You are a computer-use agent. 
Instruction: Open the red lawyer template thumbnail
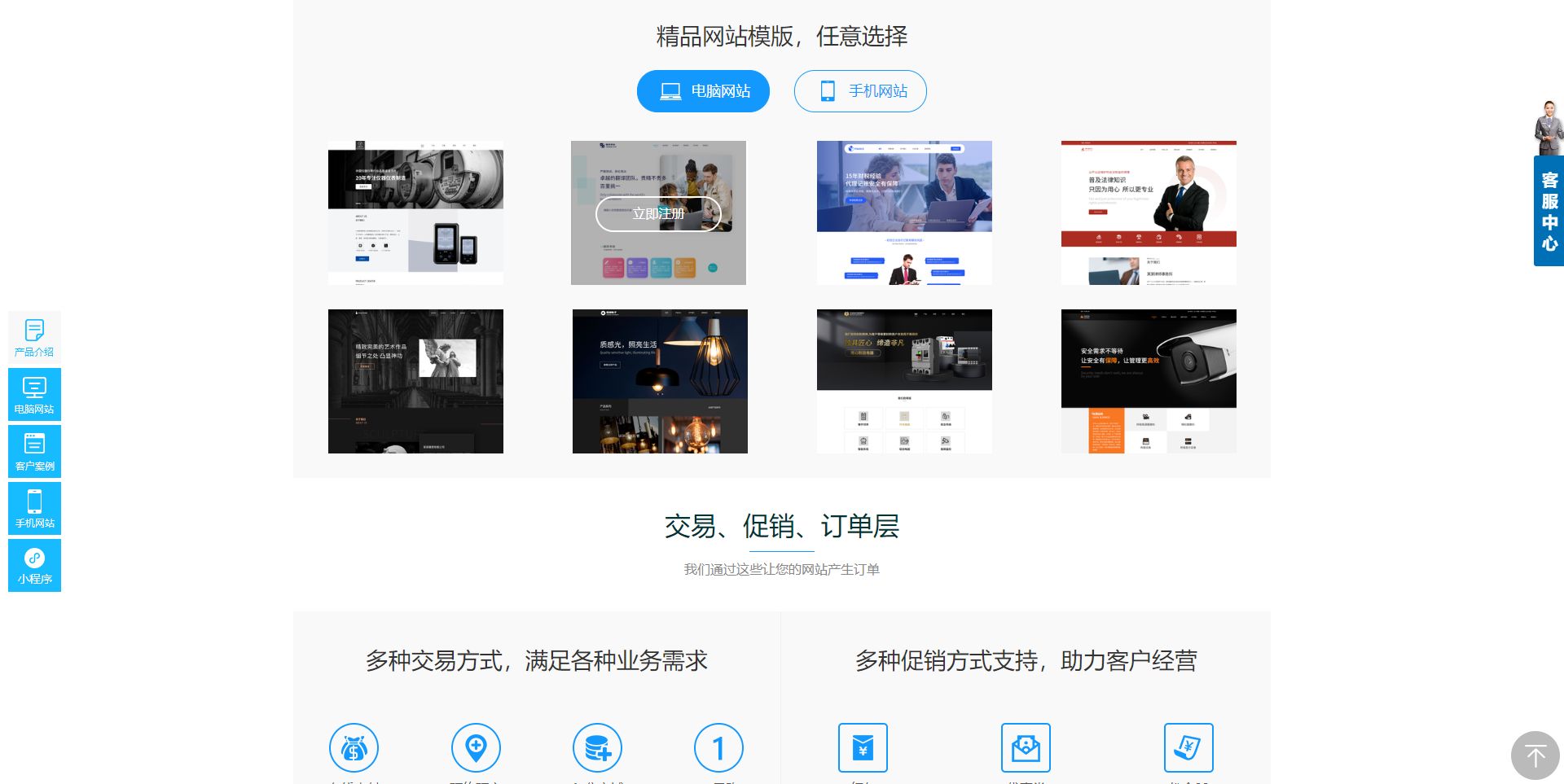click(1149, 212)
